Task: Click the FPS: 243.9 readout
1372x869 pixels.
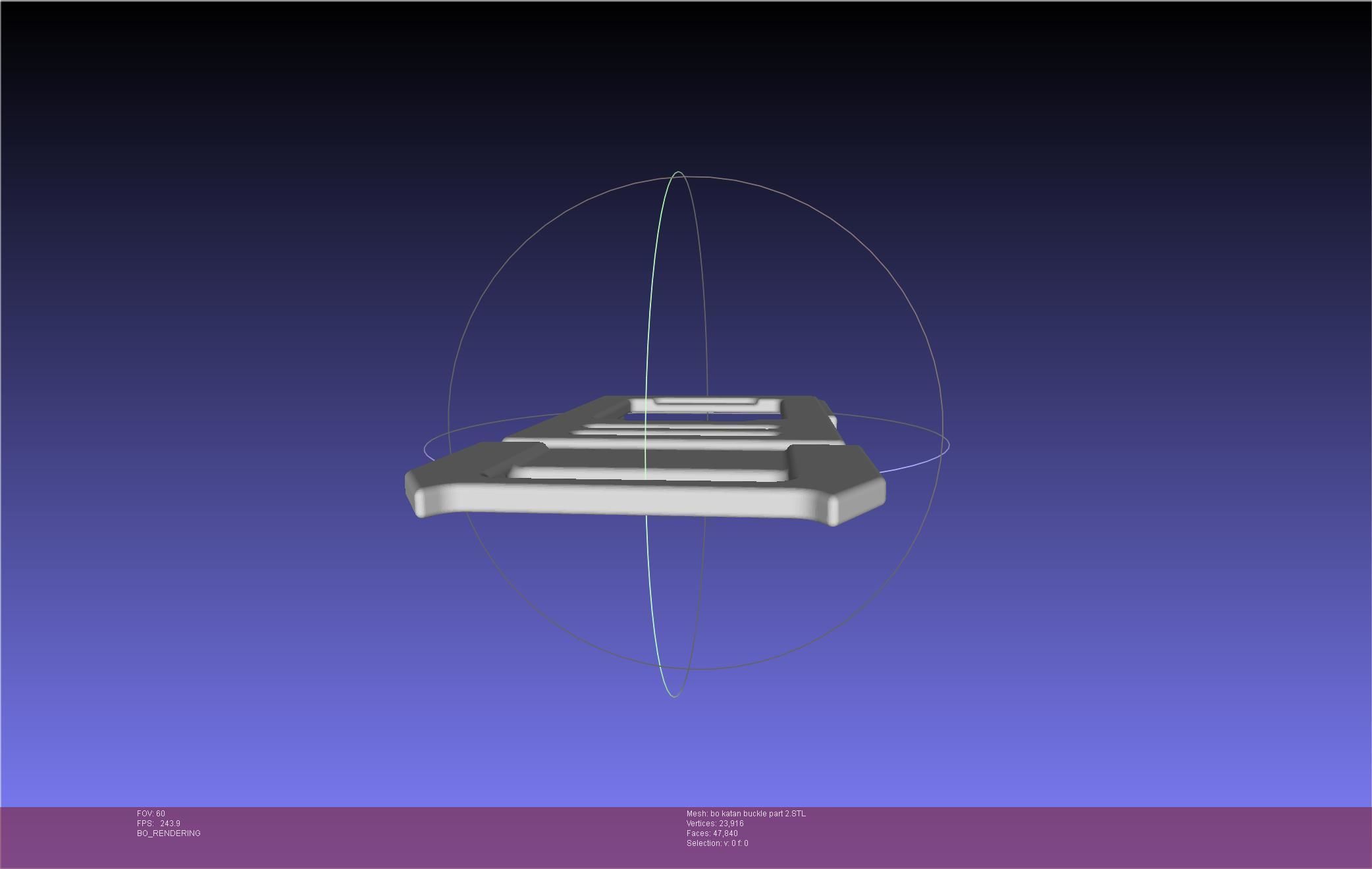Action: click(159, 824)
